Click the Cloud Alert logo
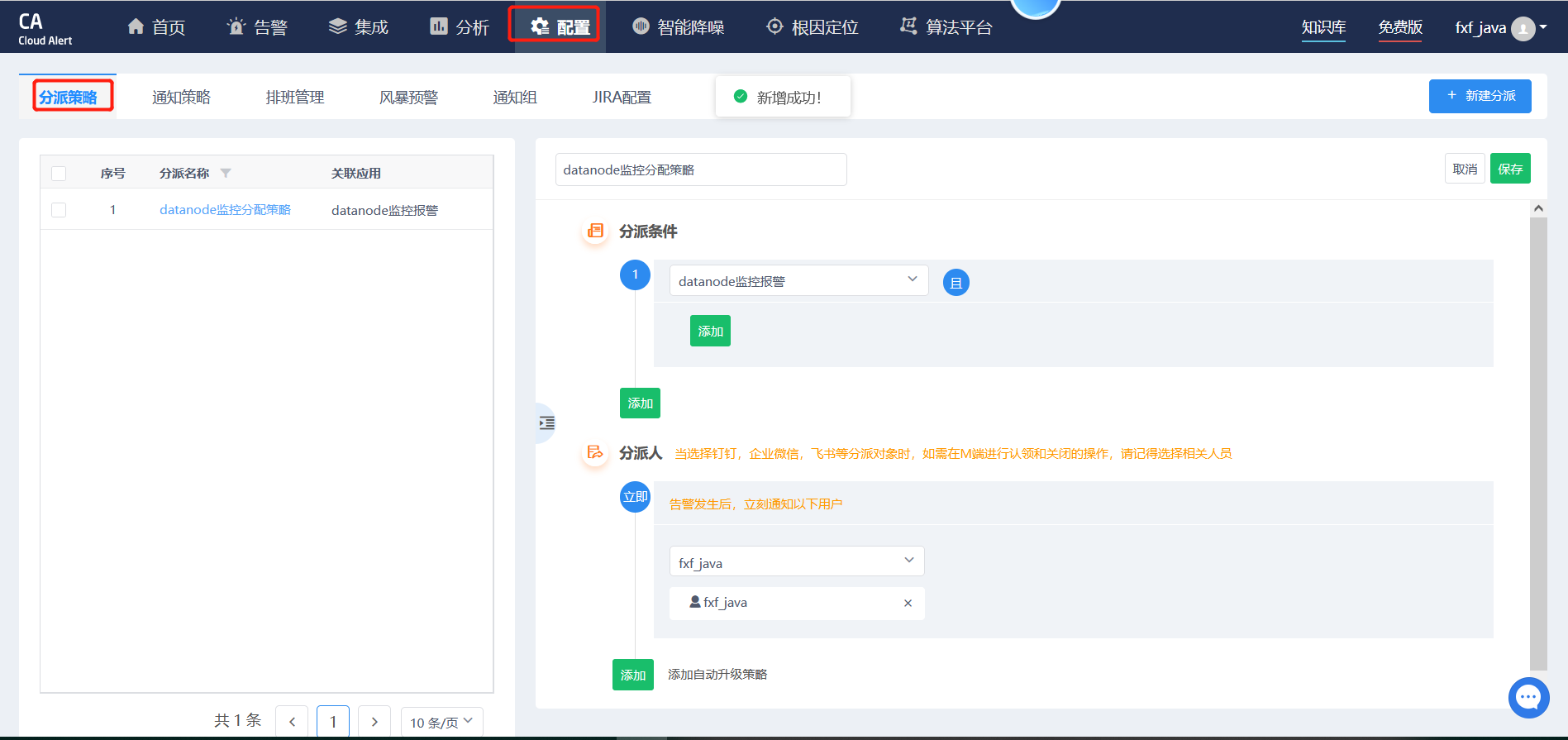 45,28
